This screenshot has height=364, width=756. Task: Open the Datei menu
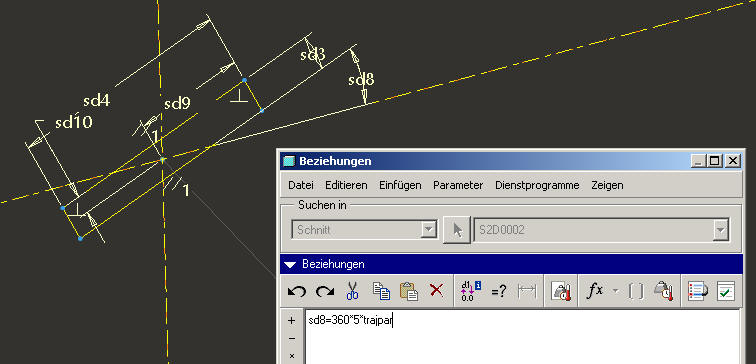(x=300, y=185)
